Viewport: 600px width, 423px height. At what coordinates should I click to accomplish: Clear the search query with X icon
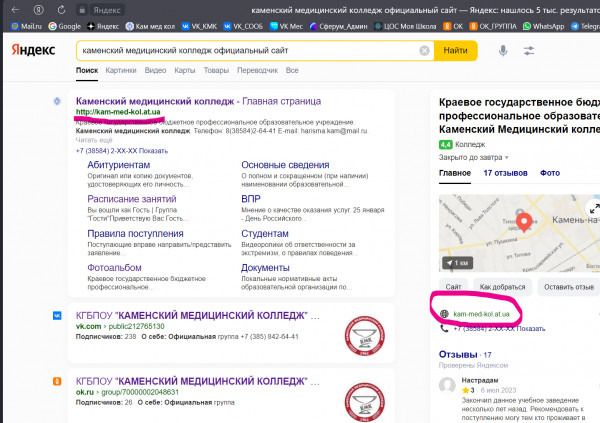tap(424, 51)
